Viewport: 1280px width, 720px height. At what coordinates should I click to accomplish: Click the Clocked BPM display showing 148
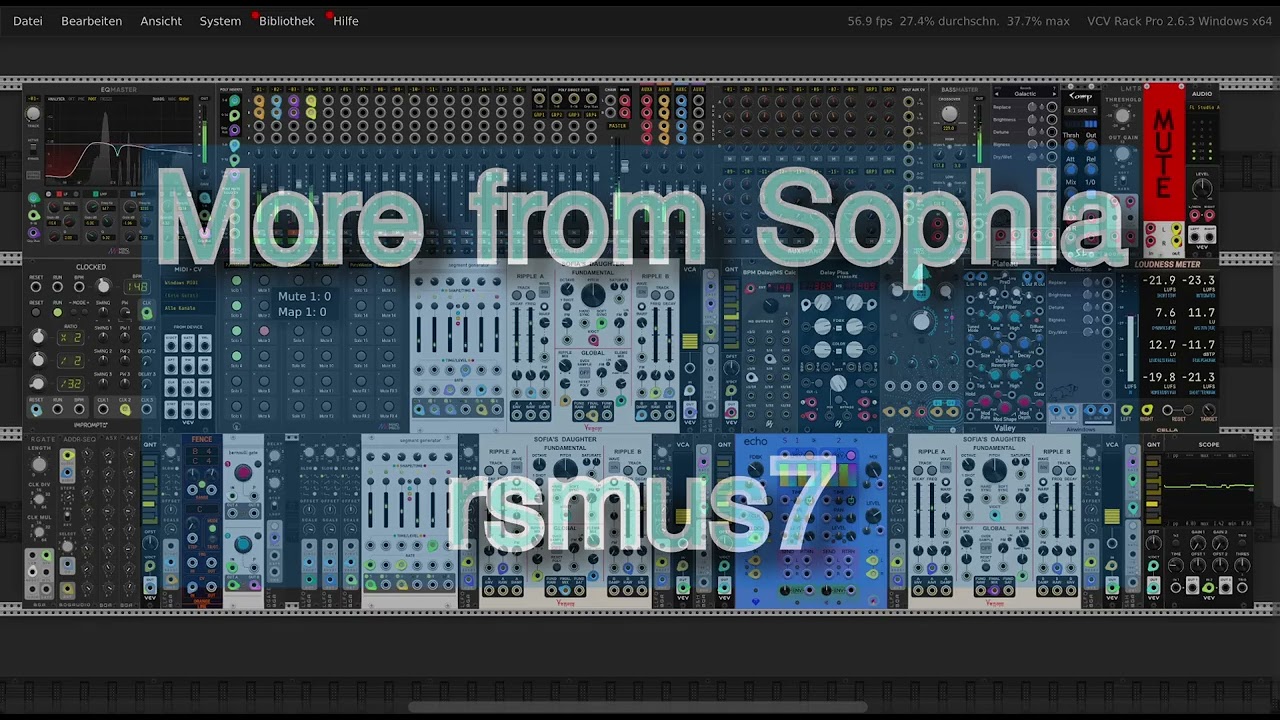click(137, 287)
